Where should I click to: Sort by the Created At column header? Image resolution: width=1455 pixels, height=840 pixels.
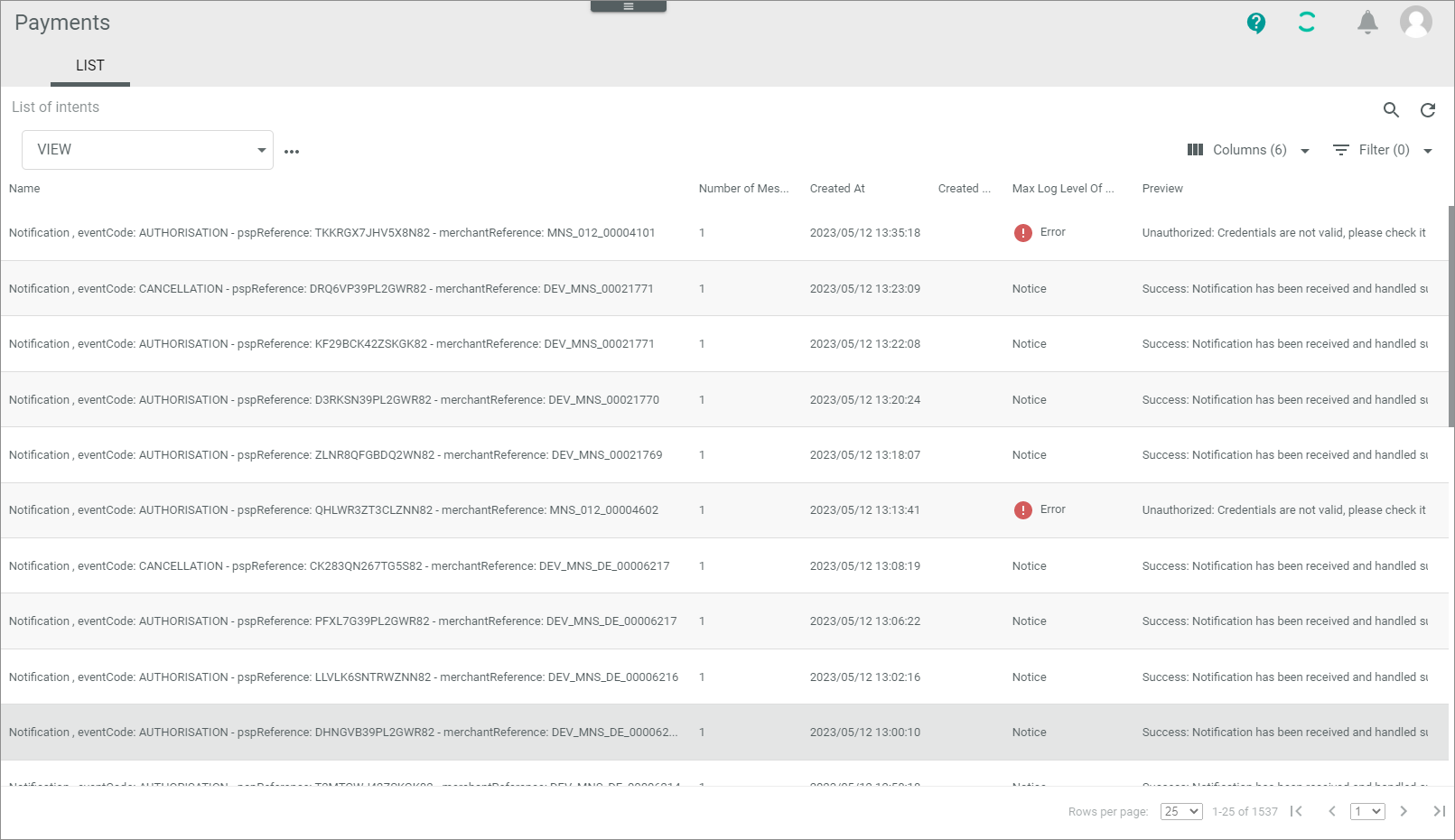[837, 189]
